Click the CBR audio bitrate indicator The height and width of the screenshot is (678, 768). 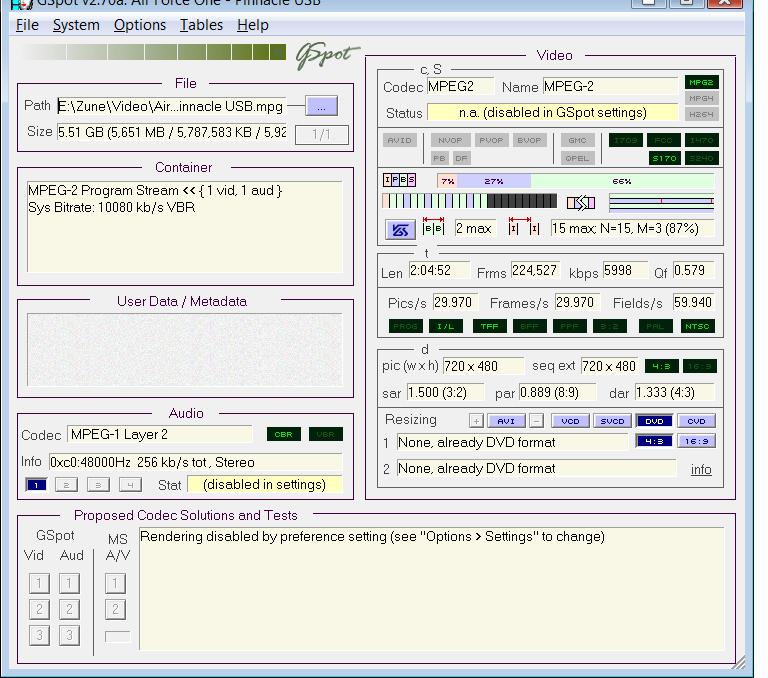282,434
